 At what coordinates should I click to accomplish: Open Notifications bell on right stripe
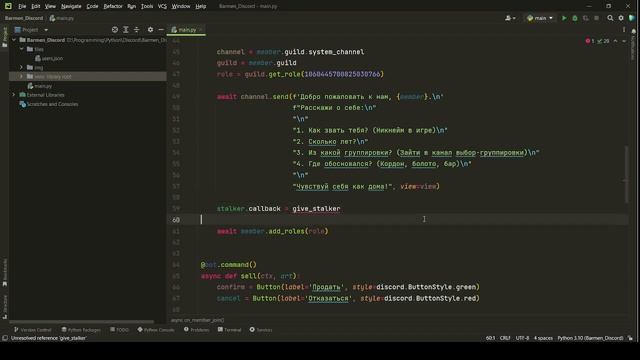633,31
